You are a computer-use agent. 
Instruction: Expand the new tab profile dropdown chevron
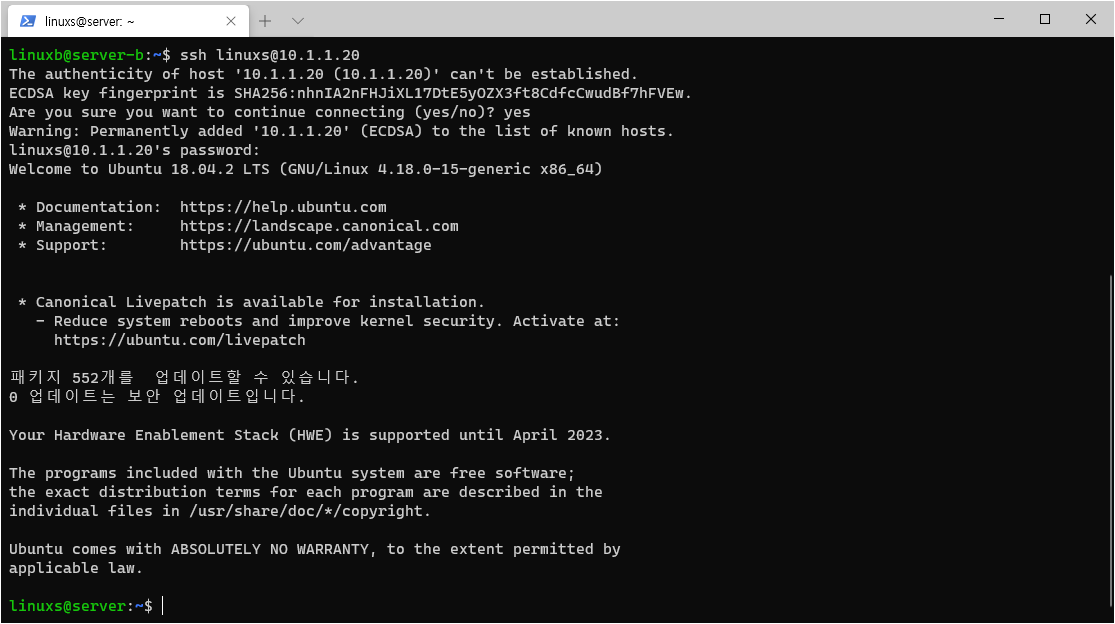click(x=298, y=21)
